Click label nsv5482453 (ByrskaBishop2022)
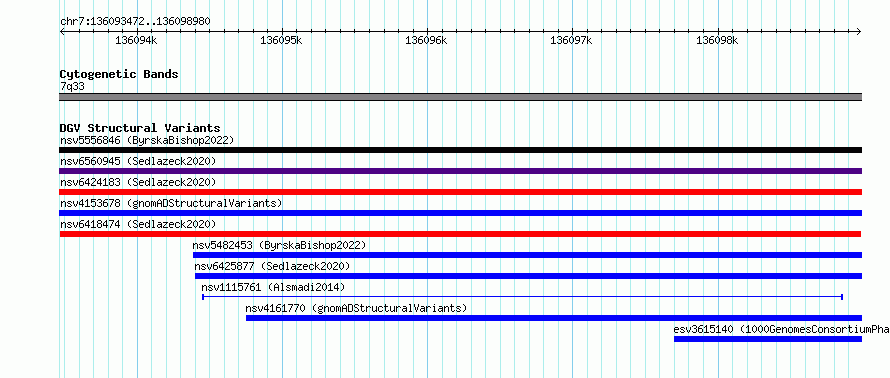The width and height of the screenshot is (890, 378). tap(280, 245)
